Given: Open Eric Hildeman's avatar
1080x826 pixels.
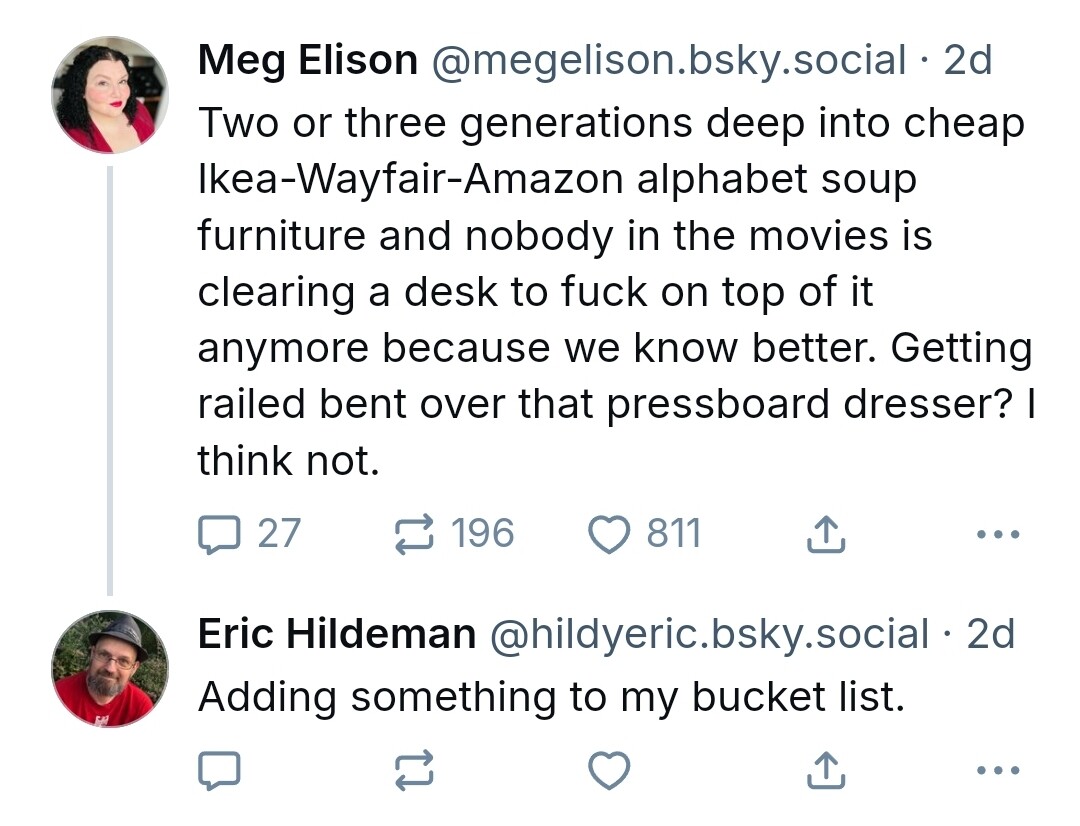Looking at the screenshot, I should coord(110,668).
